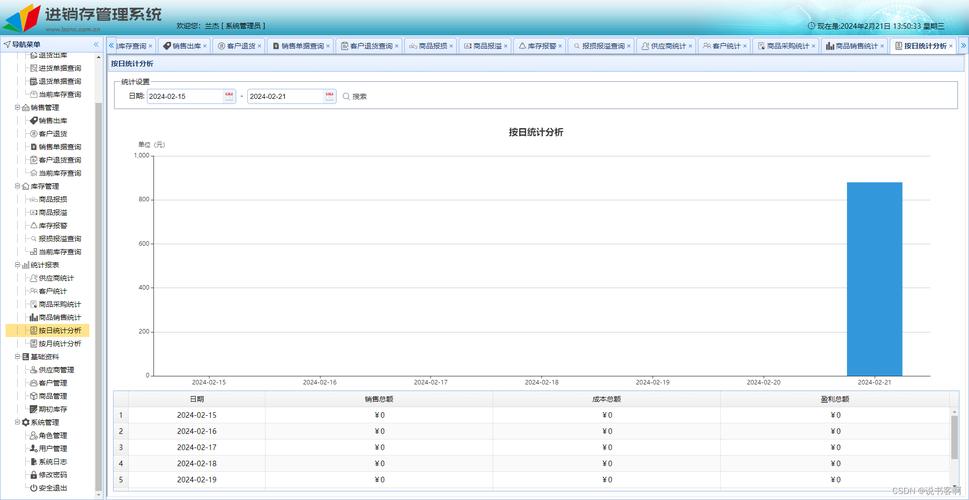Click the 销售总额 column header

379,399
